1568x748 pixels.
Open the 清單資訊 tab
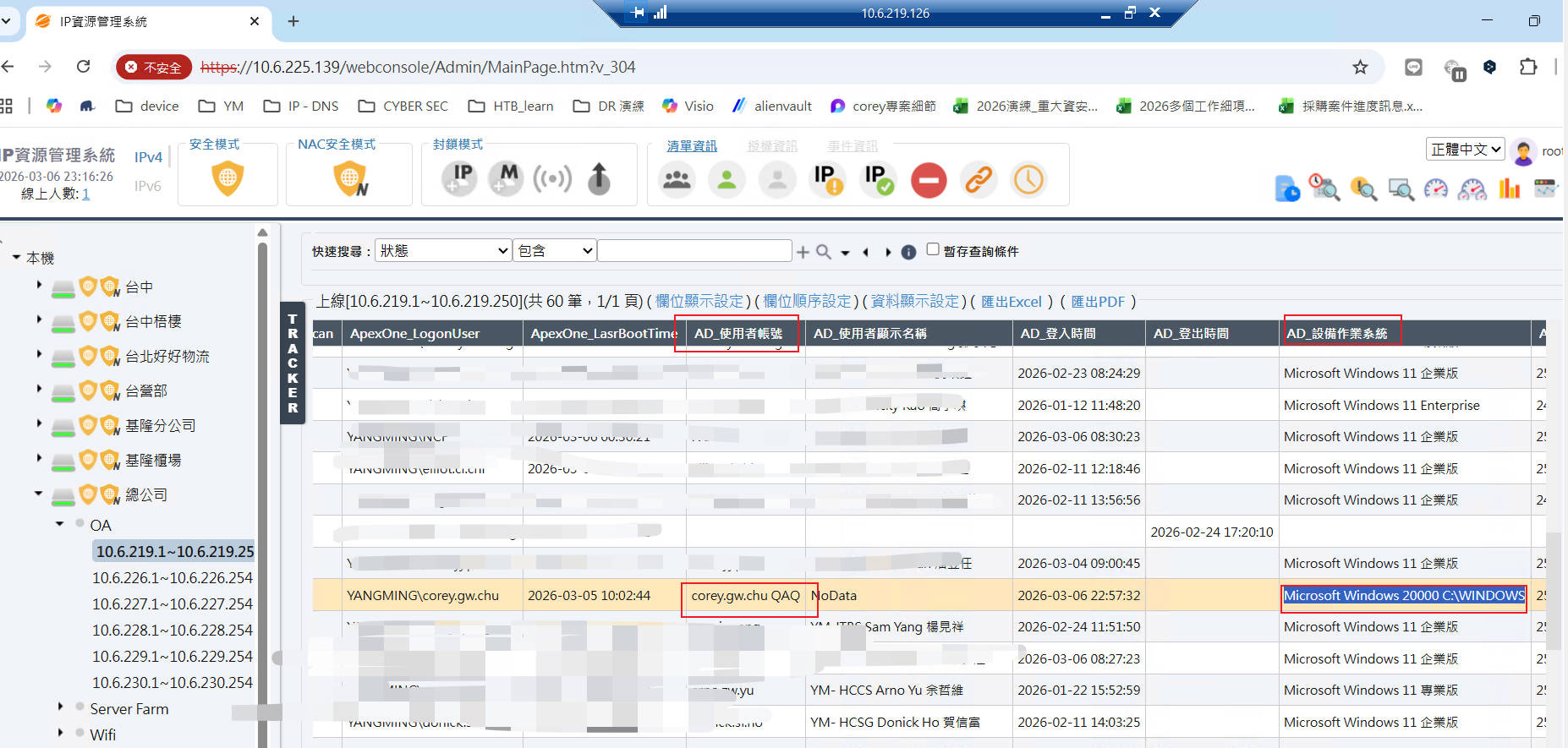pos(691,146)
